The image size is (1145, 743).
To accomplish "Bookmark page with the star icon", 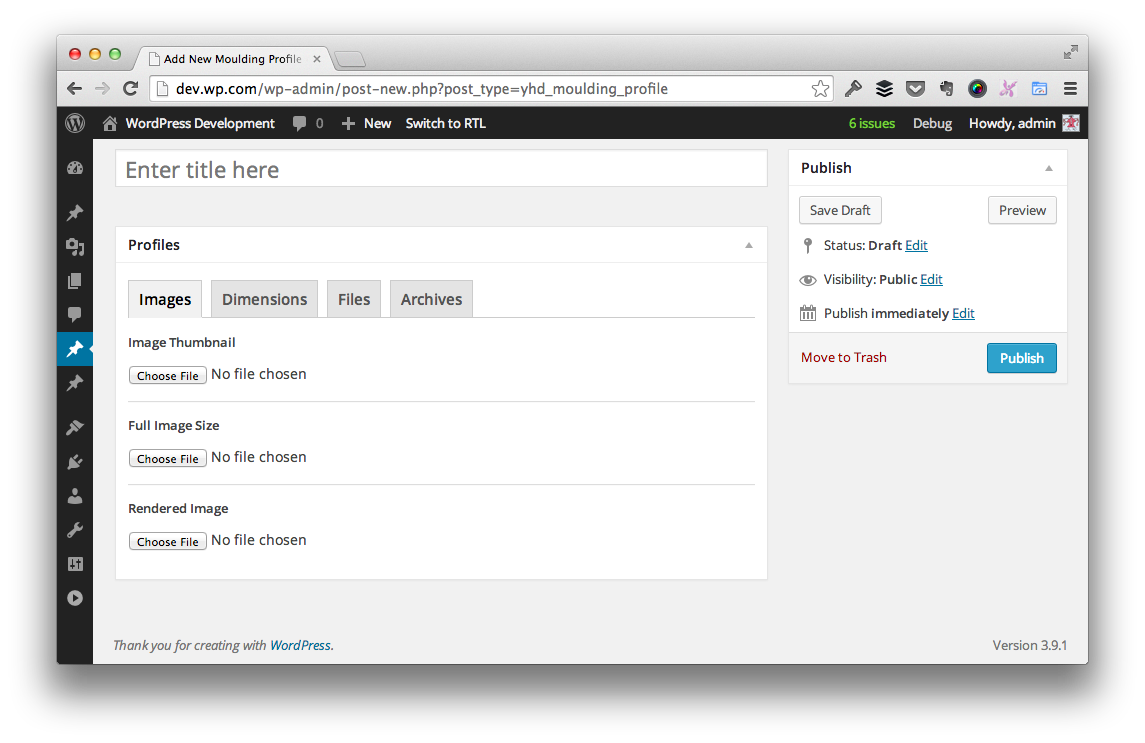I will pyautogui.click(x=820, y=89).
